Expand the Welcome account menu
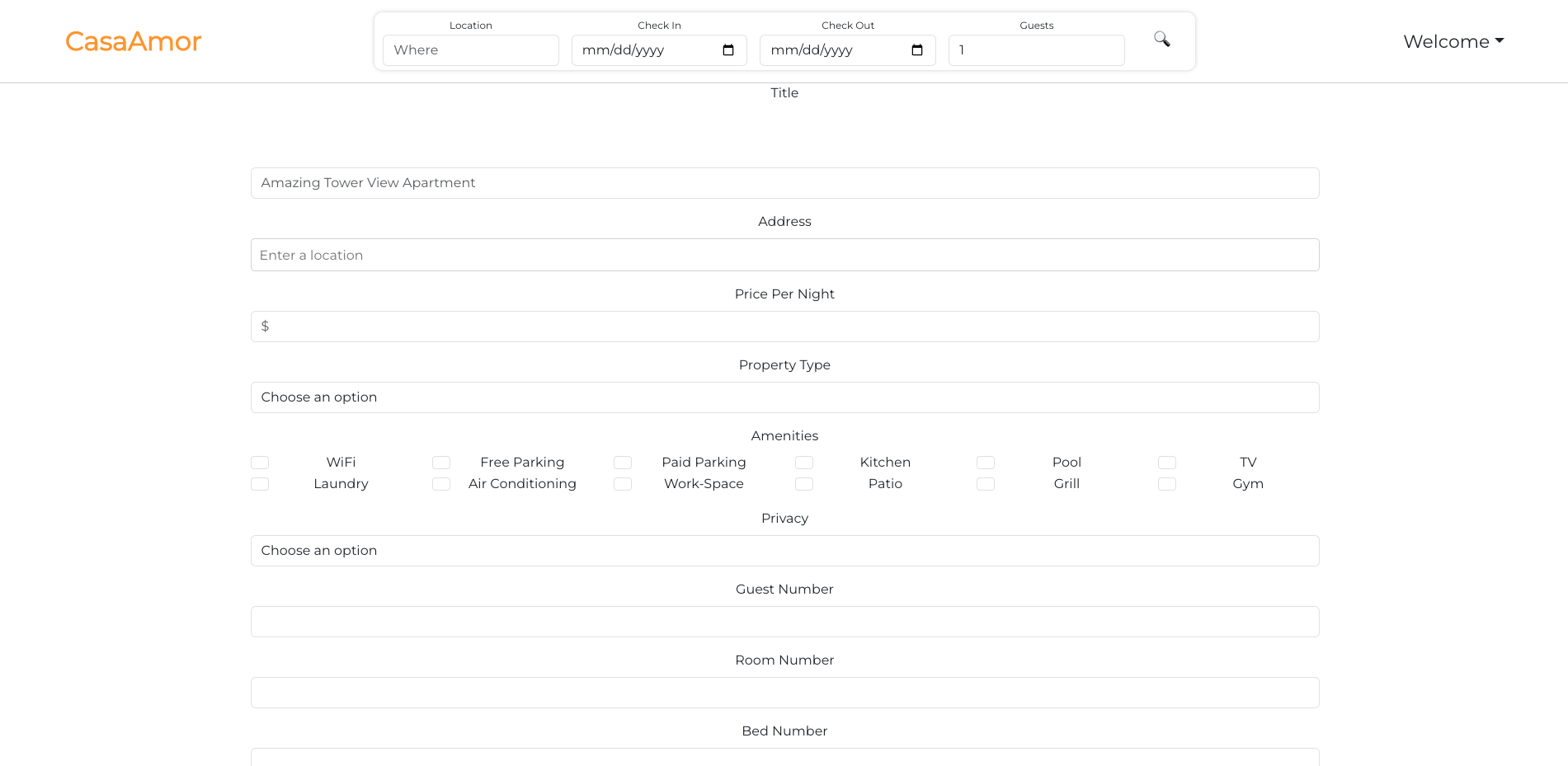The height and width of the screenshot is (766, 1568). pyautogui.click(x=1453, y=41)
